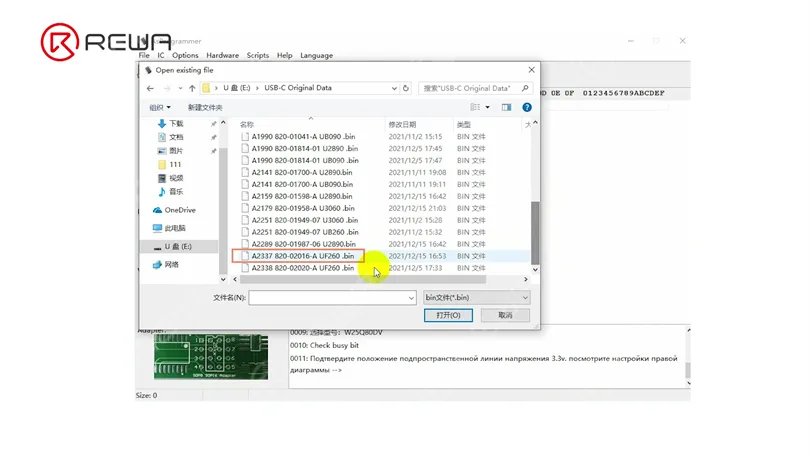The height and width of the screenshot is (455, 810).
Task: Open the view options dropdown arrow
Action: click(487, 107)
